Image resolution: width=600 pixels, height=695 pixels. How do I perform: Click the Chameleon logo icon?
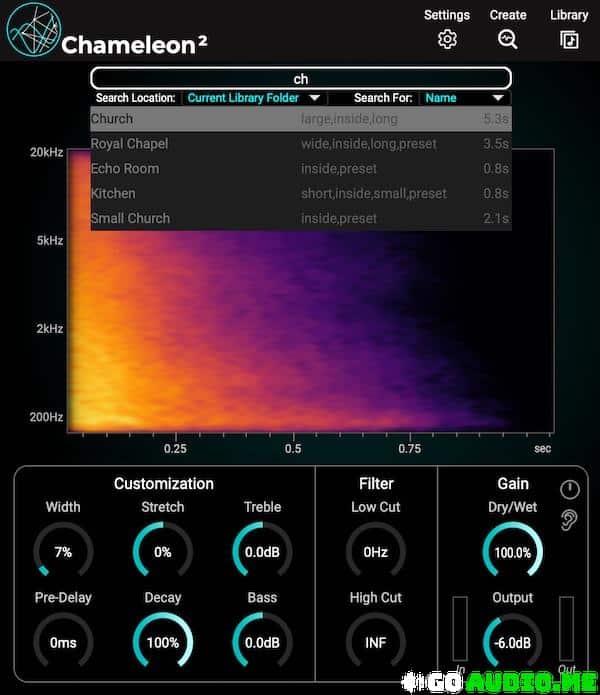coord(34,29)
